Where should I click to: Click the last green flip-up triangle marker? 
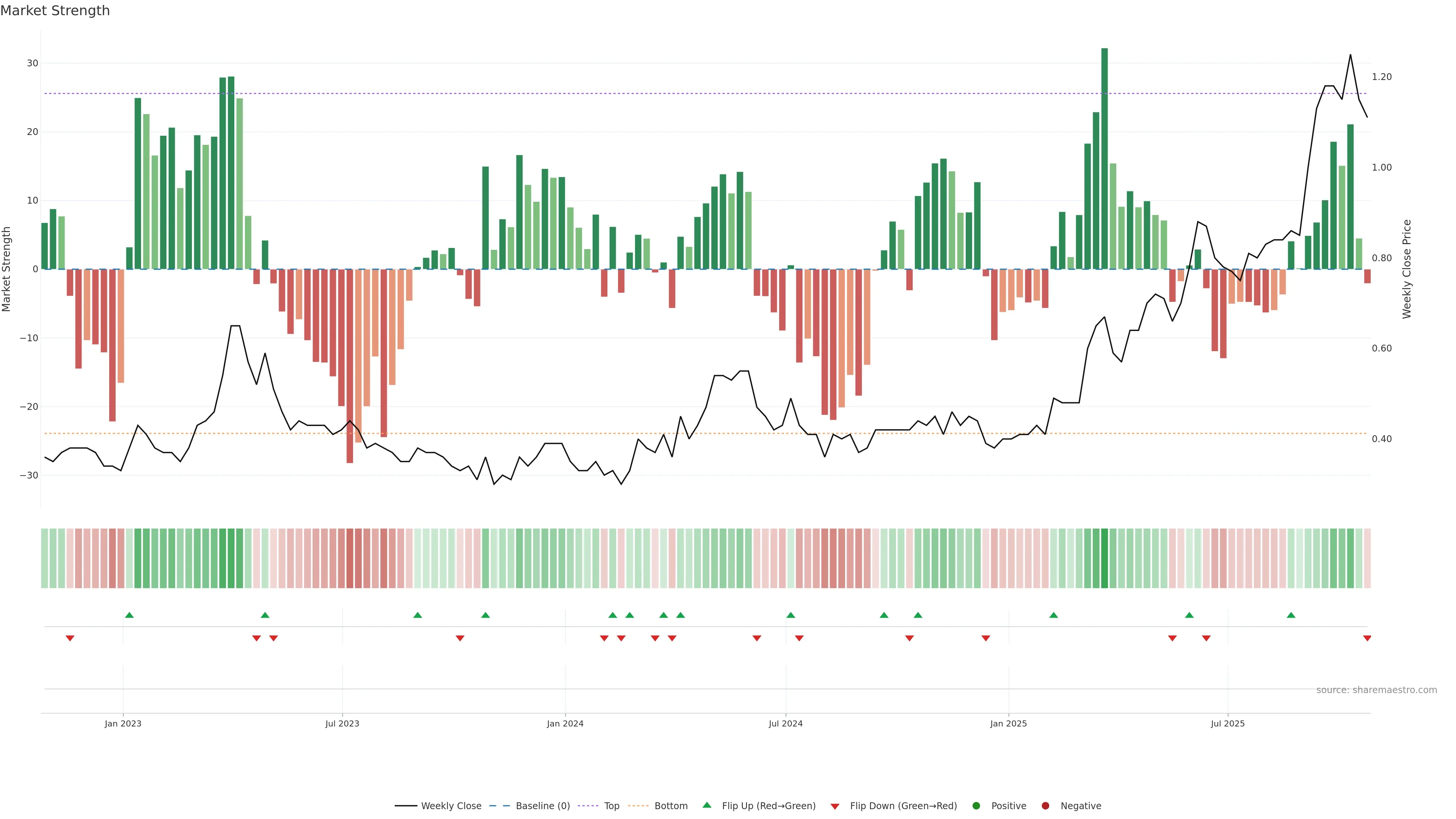tap(1291, 615)
